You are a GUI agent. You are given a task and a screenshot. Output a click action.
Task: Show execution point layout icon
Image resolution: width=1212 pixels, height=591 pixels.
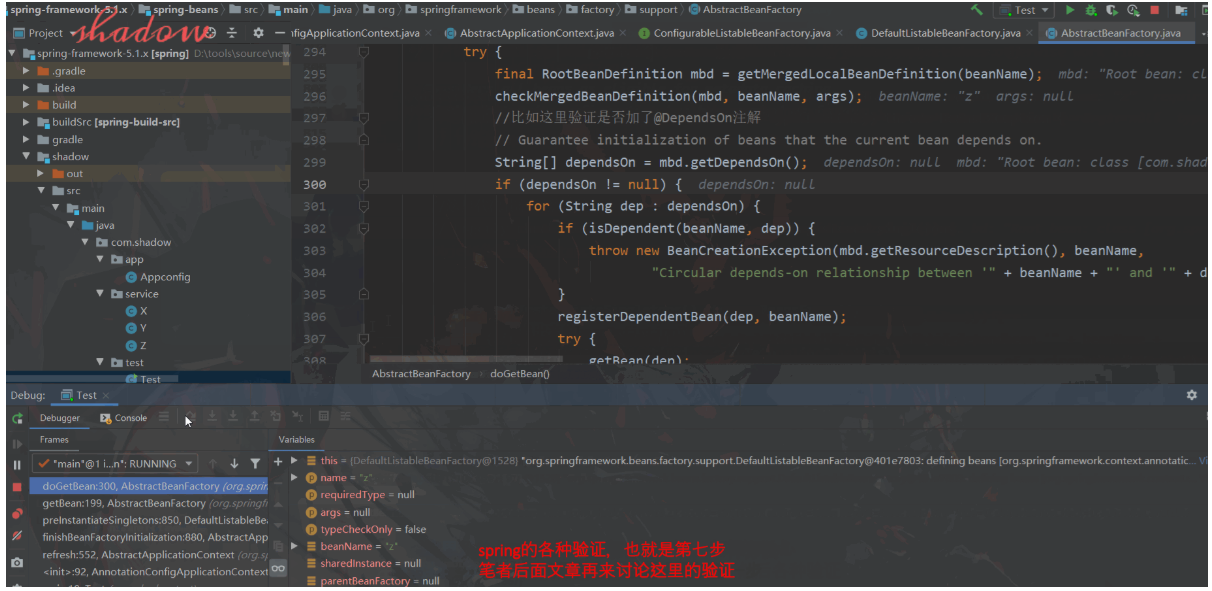(x=164, y=417)
